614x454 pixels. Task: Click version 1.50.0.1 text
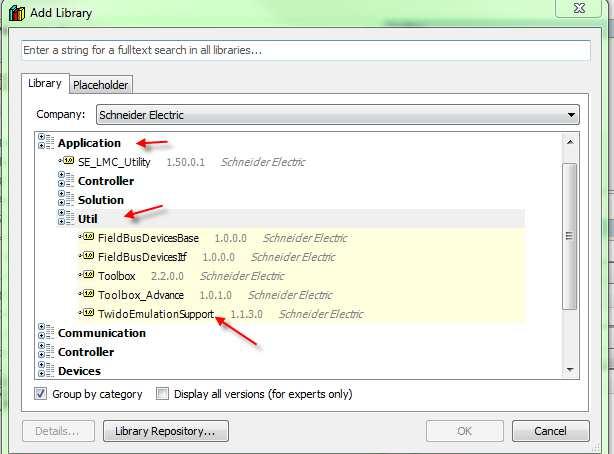186,162
